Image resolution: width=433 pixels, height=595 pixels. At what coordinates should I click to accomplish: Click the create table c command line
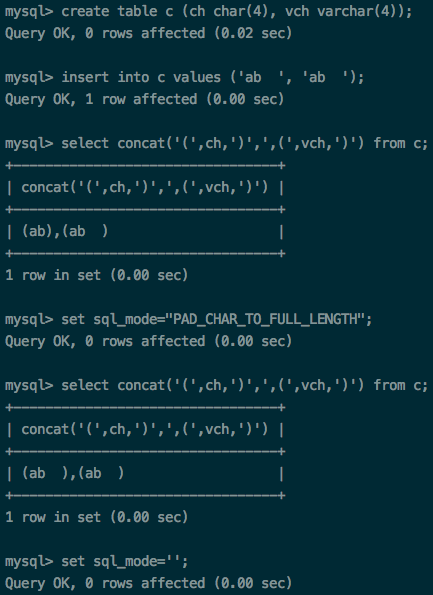208,11
